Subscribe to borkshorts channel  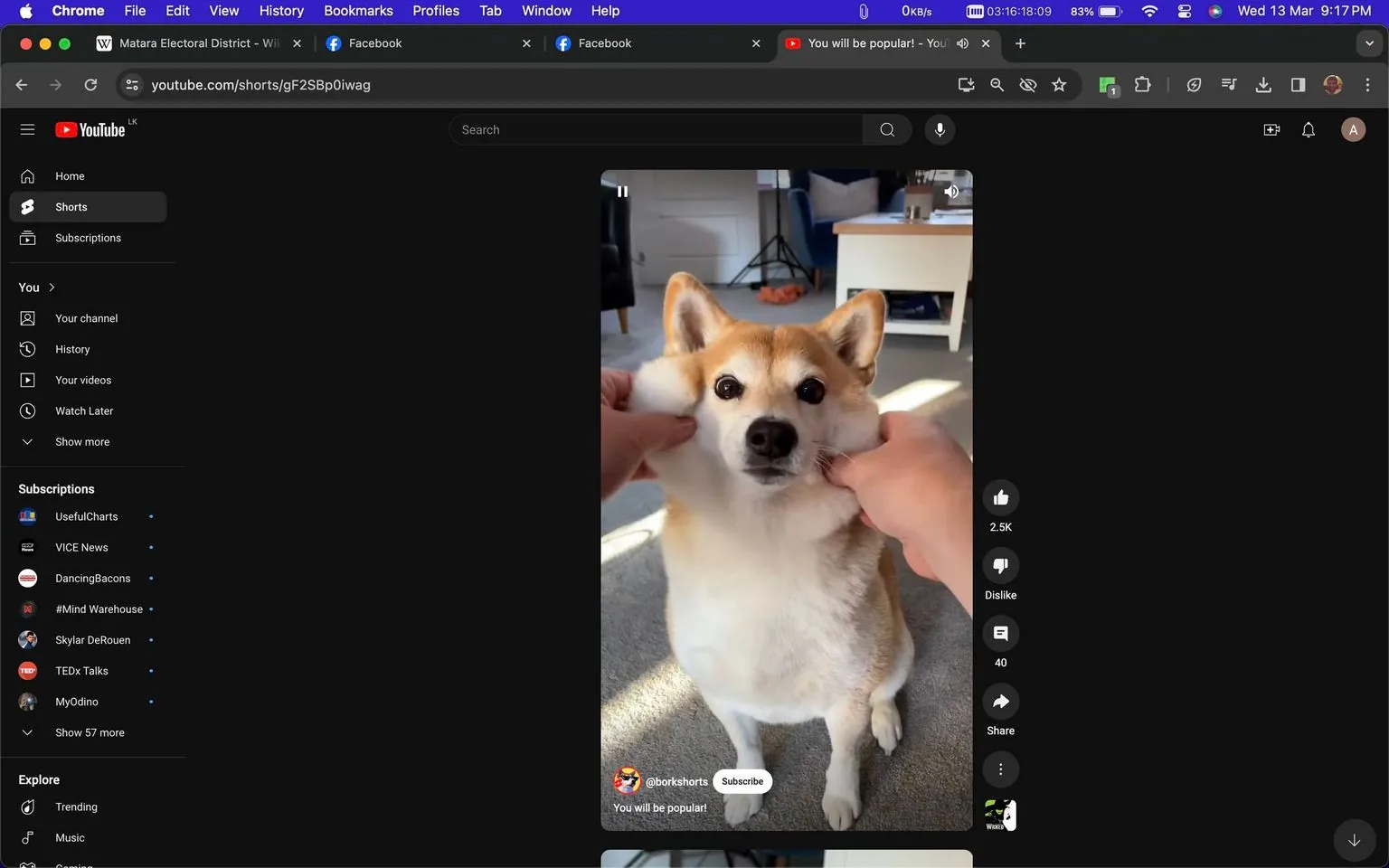742,780
